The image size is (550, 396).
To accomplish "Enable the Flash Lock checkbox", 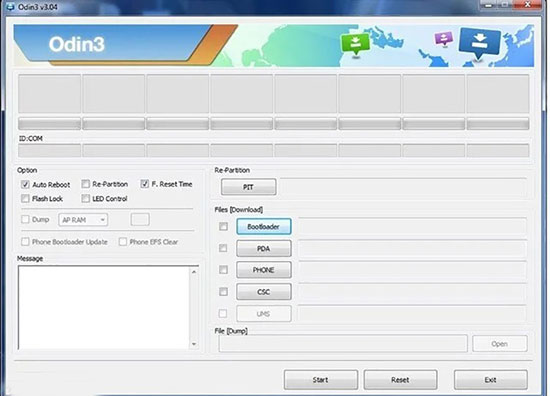I will 25,199.
